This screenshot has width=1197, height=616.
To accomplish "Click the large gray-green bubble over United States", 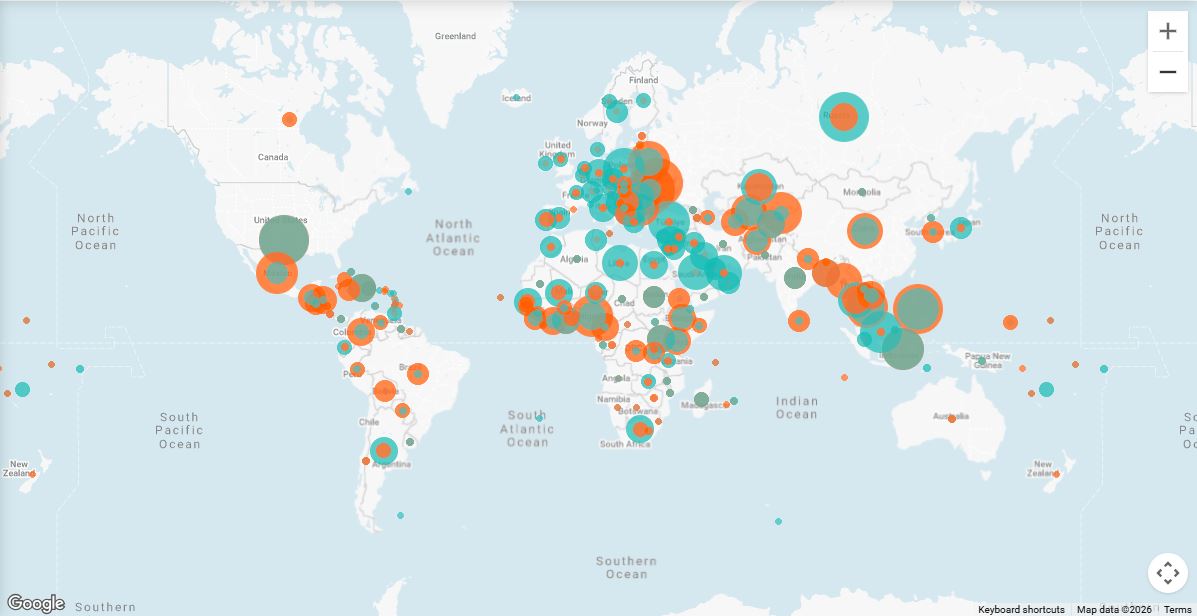I will point(284,240).
